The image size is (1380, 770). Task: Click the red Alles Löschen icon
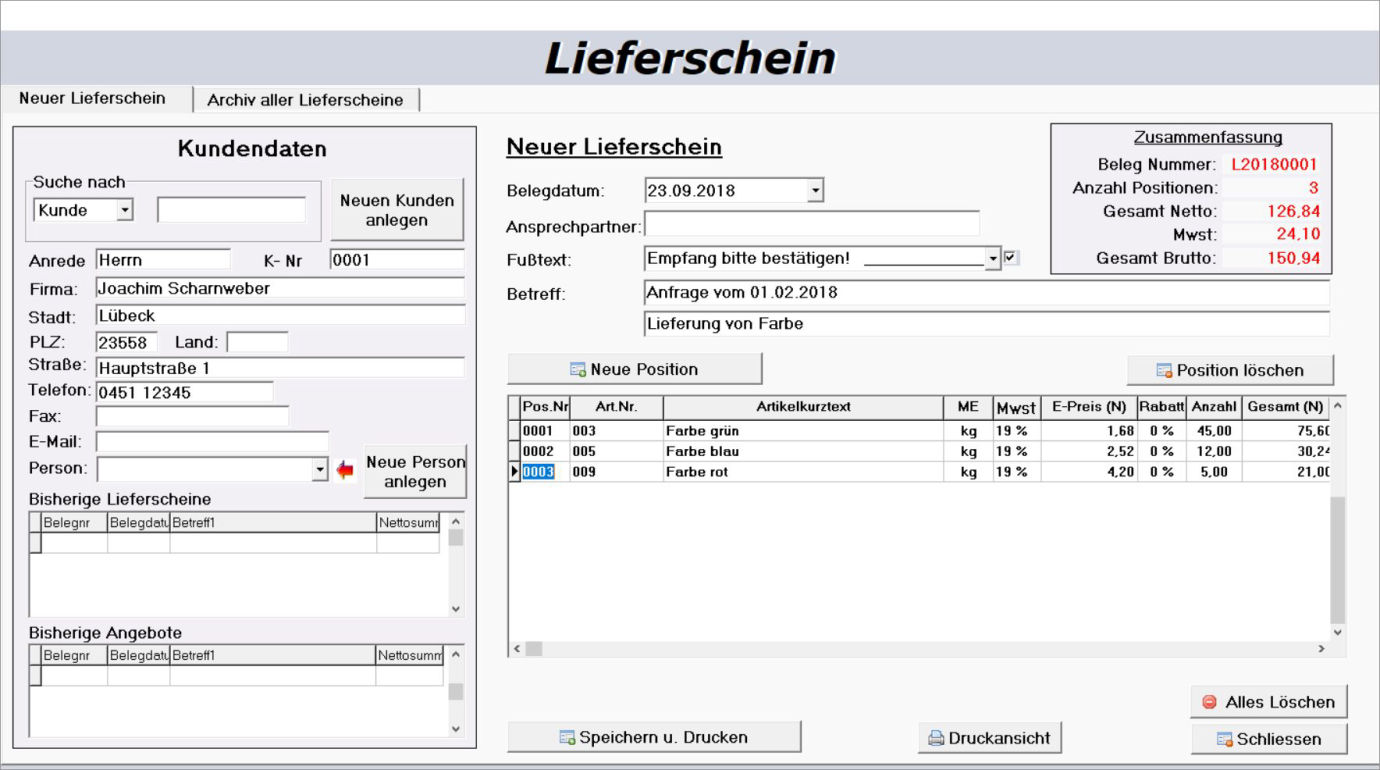click(x=1209, y=702)
